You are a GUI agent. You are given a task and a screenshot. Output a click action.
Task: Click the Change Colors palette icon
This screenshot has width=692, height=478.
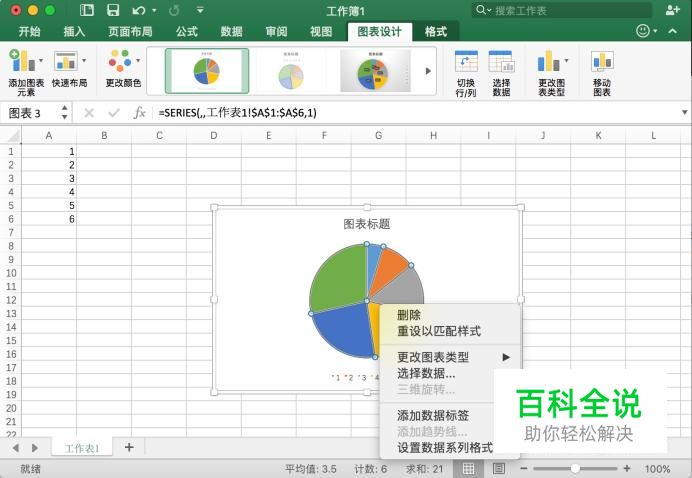120,61
